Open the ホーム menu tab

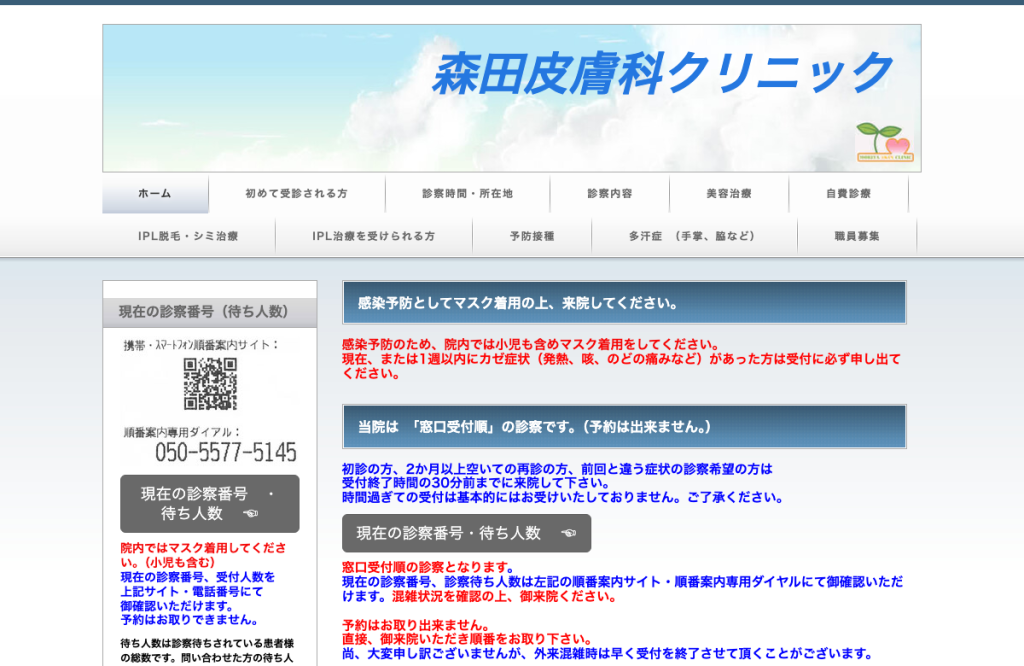pyautogui.click(x=155, y=194)
